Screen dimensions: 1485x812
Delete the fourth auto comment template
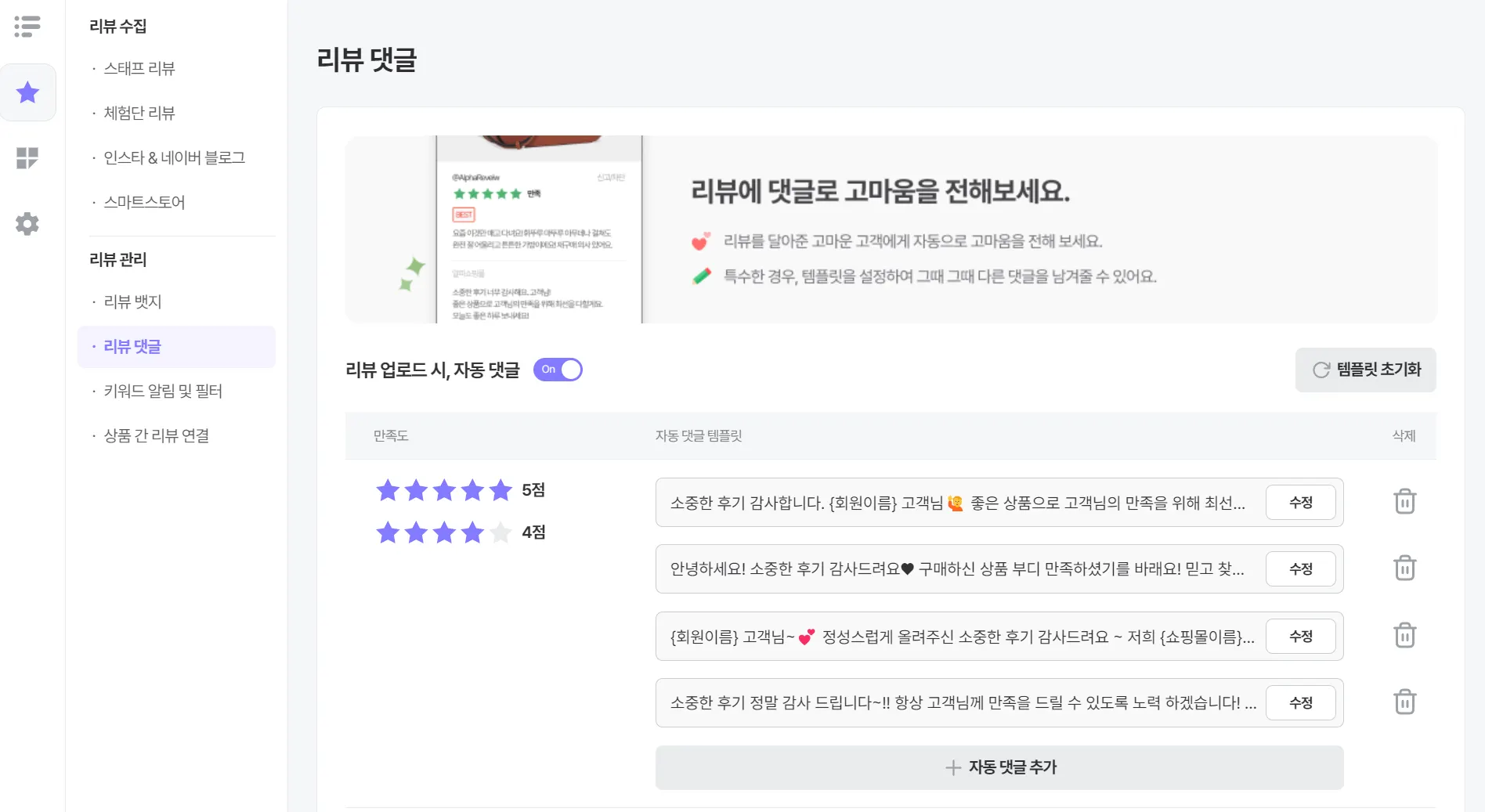pyautogui.click(x=1404, y=702)
